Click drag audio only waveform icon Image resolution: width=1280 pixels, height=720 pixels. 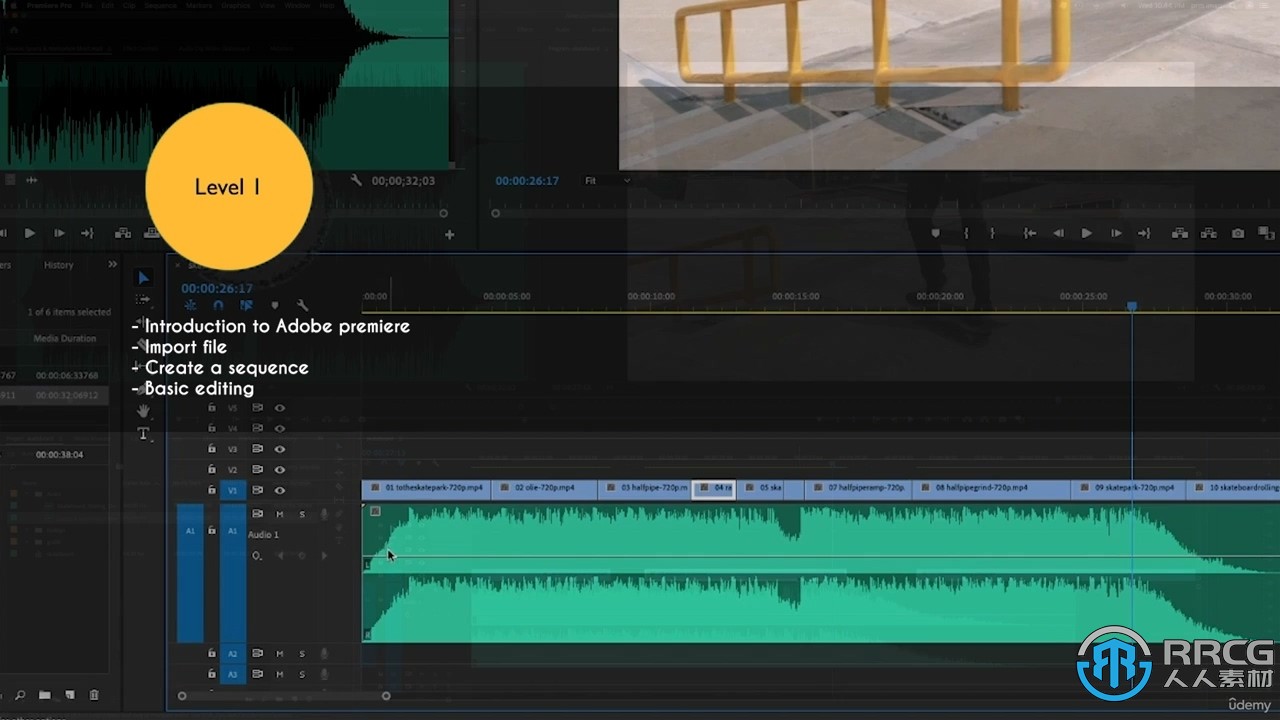coord(32,180)
